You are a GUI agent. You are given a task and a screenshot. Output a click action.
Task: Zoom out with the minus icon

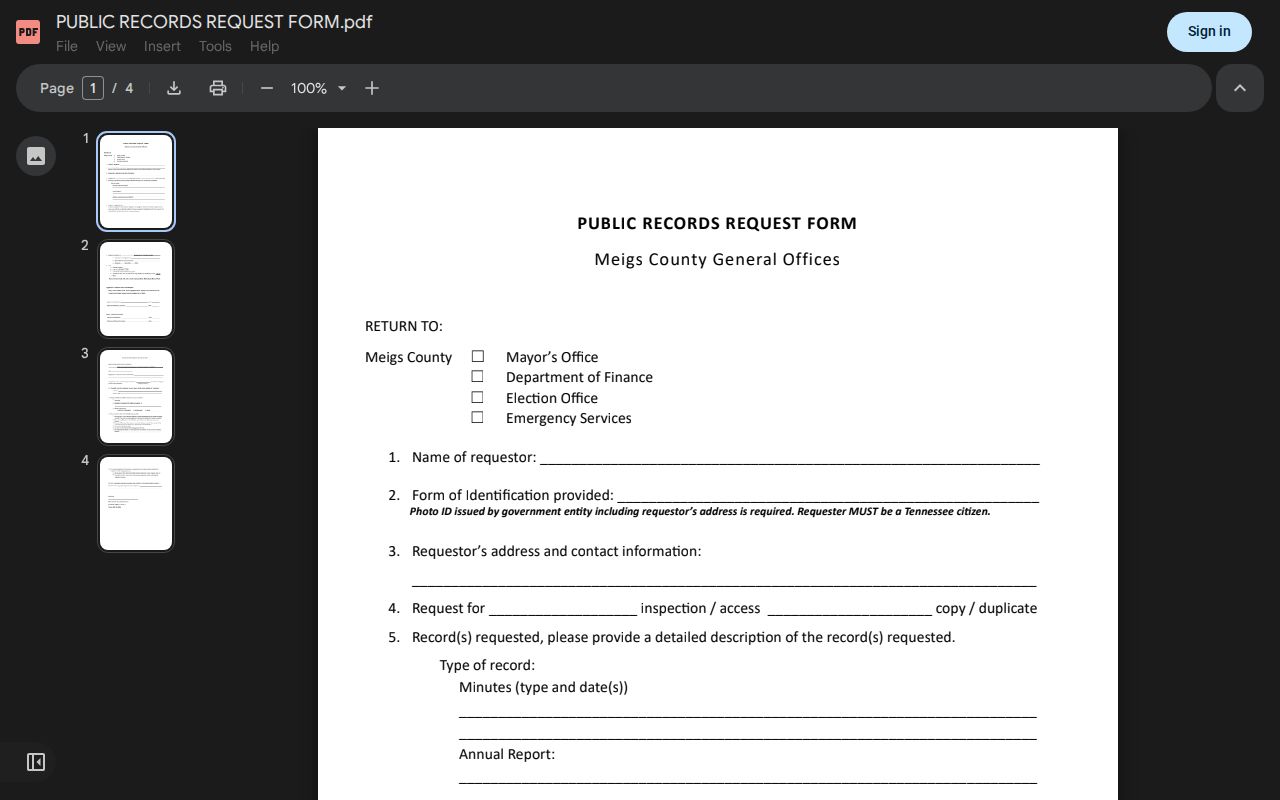(267, 88)
